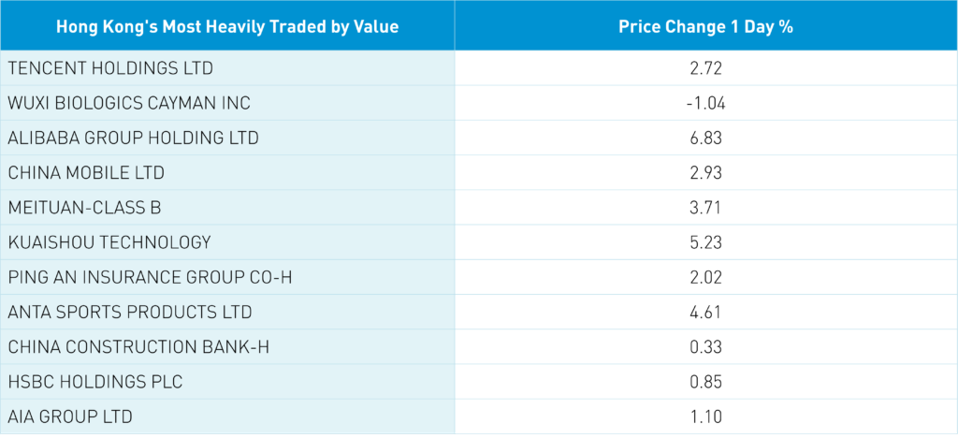Select the 0.33 price change cell
Screen dimensions: 958x438
705,347
